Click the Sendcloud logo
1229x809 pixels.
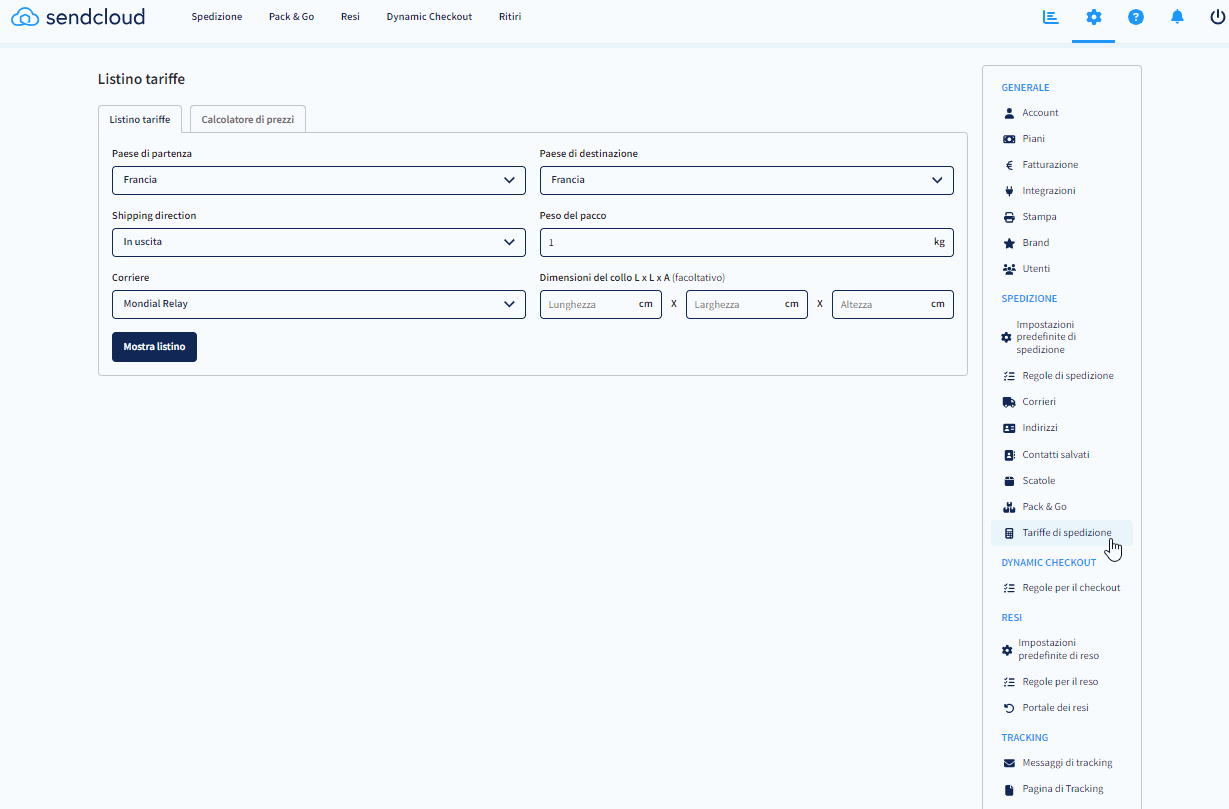[78, 17]
